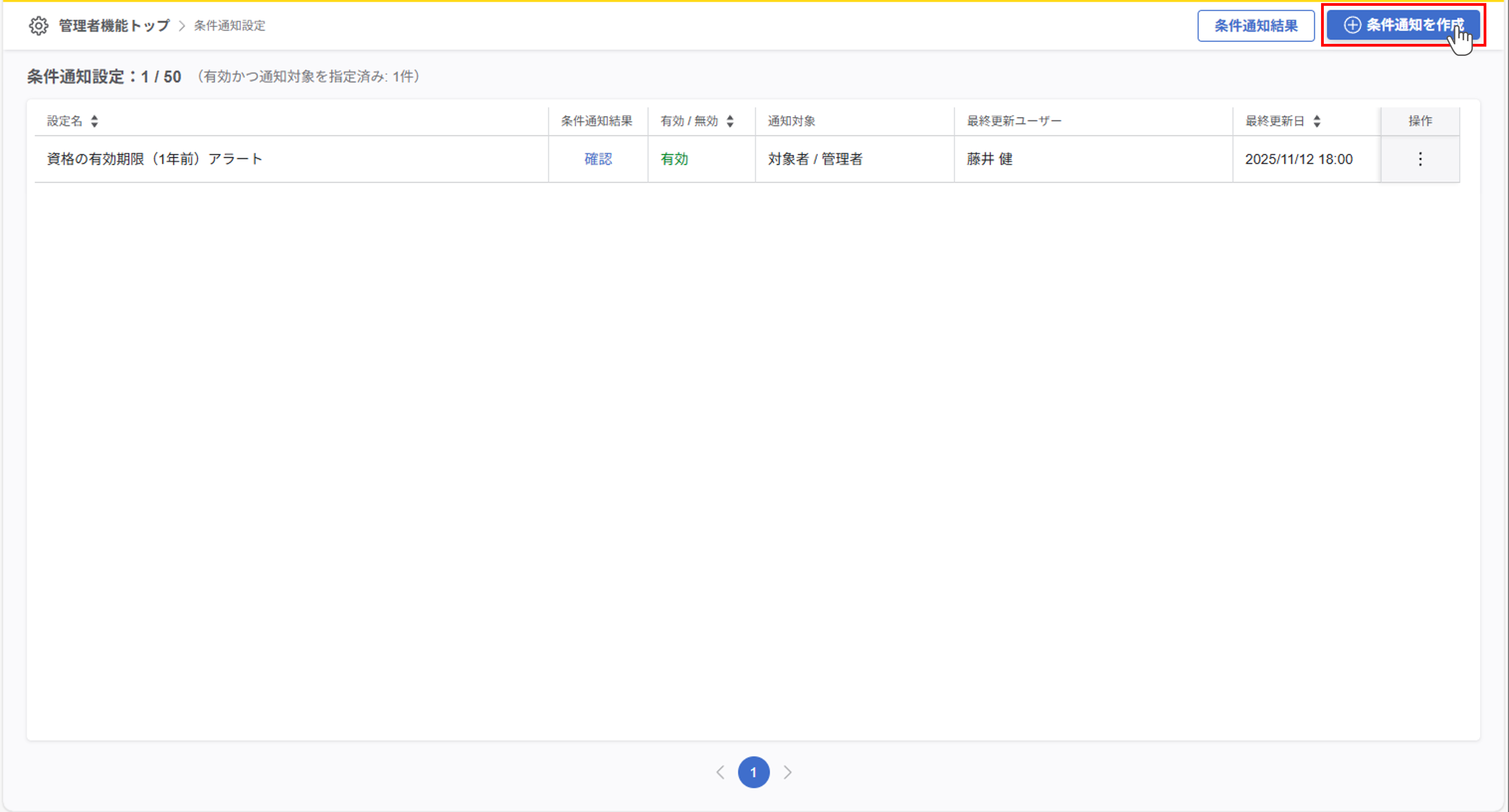Click the 確認 link in results column
The height and width of the screenshot is (812, 1509).
tap(598, 159)
